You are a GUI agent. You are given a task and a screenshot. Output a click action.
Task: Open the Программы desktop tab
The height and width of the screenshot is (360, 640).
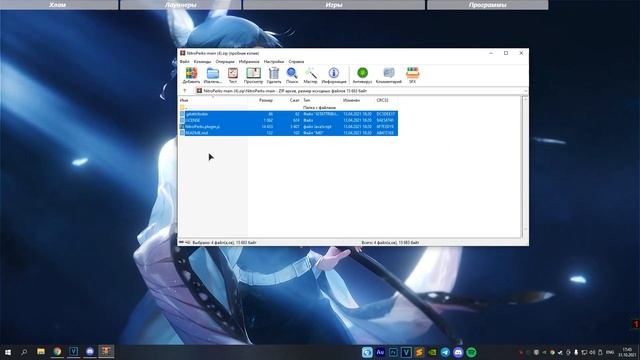pyautogui.click(x=487, y=5)
